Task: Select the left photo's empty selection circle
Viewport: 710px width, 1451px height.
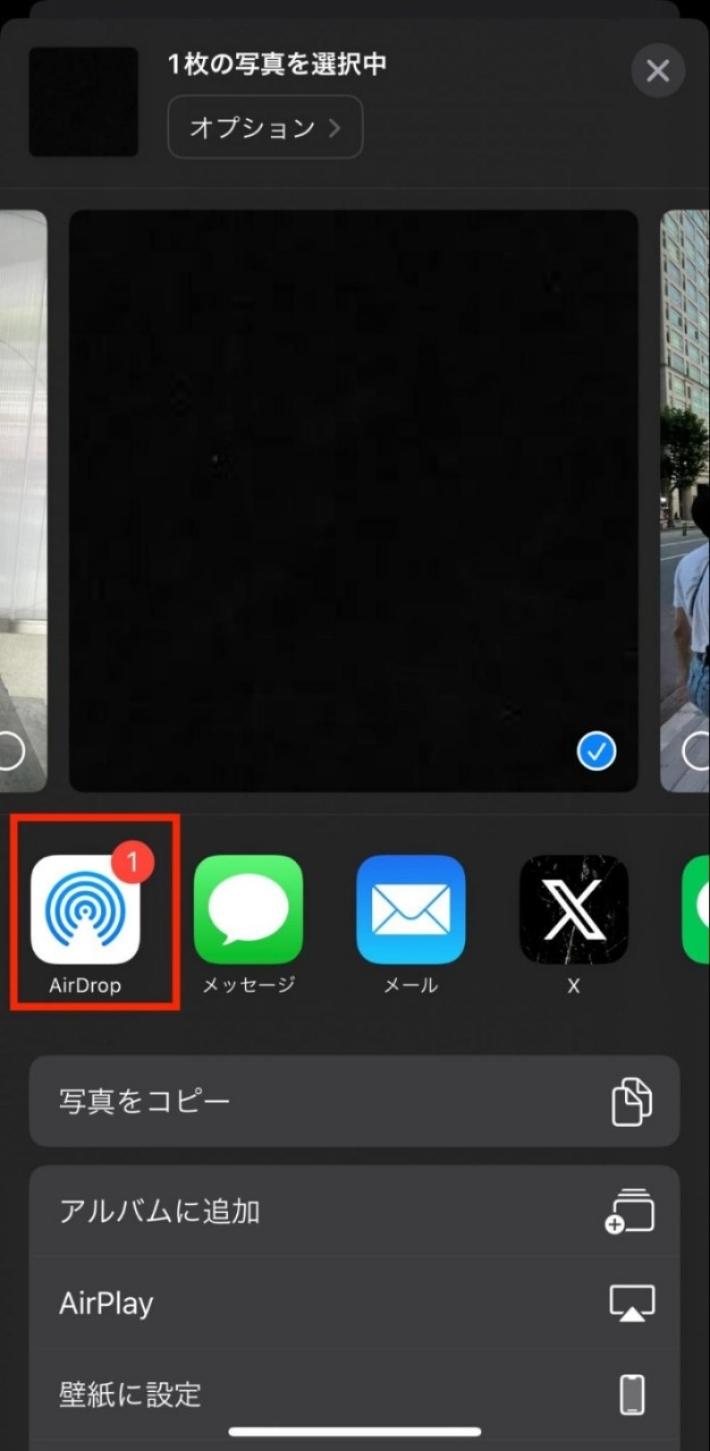Action: (10, 752)
